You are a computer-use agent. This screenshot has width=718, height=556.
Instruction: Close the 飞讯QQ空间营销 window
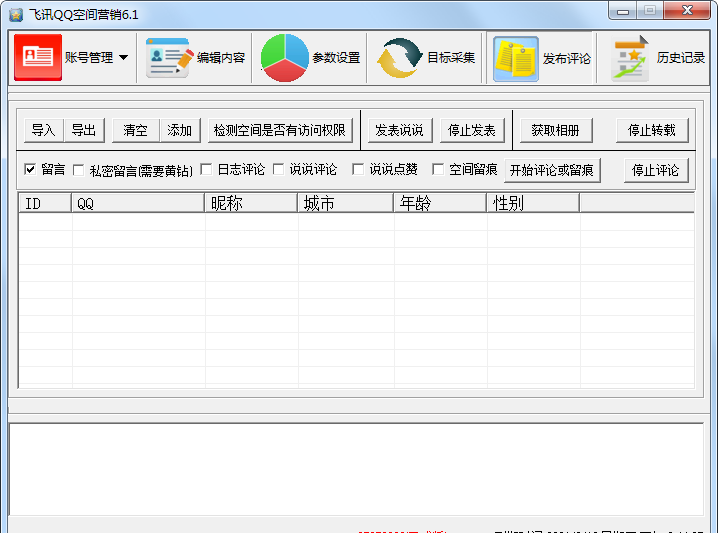pos(687,11)
